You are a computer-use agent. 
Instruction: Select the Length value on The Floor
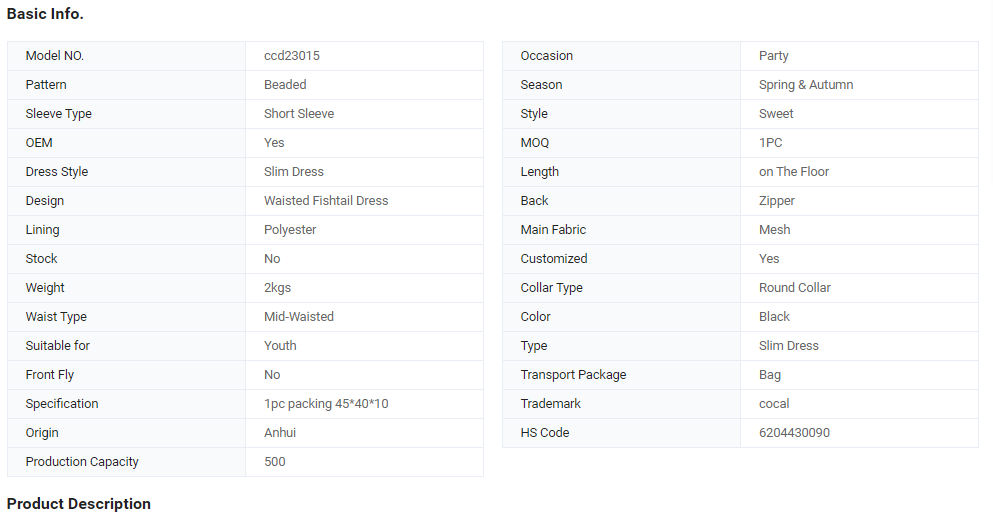click(794, 172)
